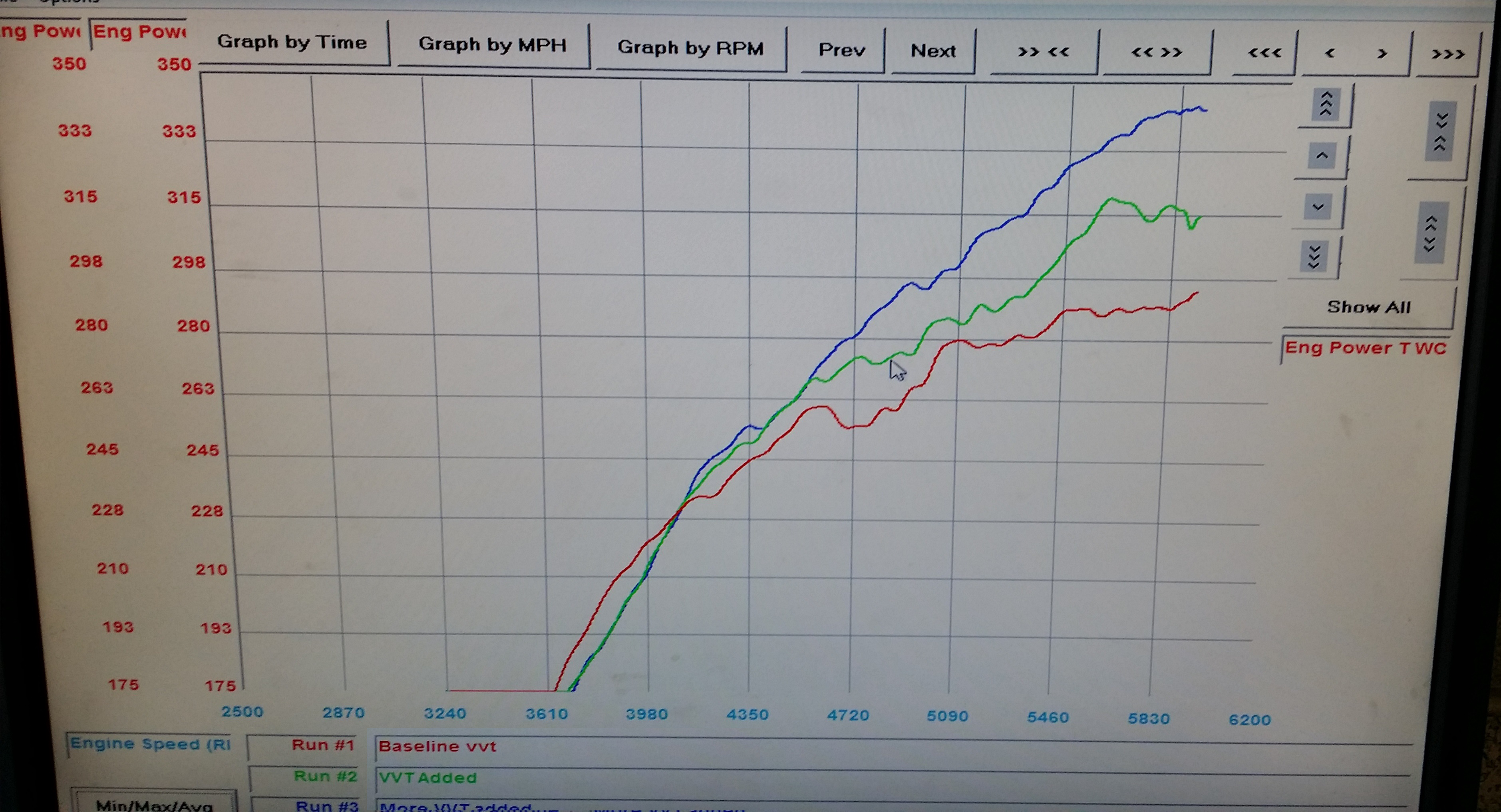Click the '>> <<' horizontal compress button
Image resolution: width=1501 pixels, height=812 pixels.
point(1043,52)
